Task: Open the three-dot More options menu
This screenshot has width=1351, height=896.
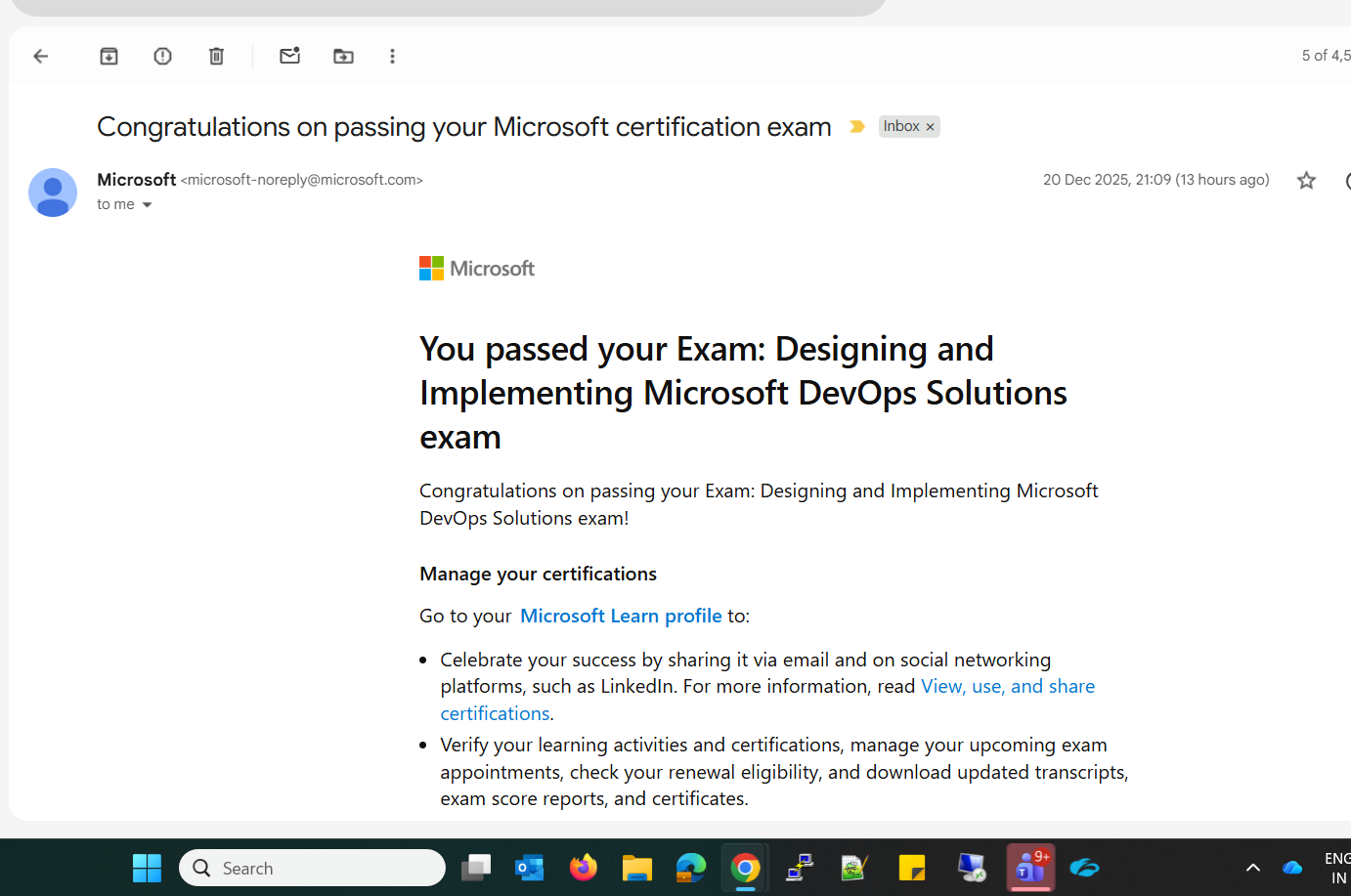Action: point(392,57)
